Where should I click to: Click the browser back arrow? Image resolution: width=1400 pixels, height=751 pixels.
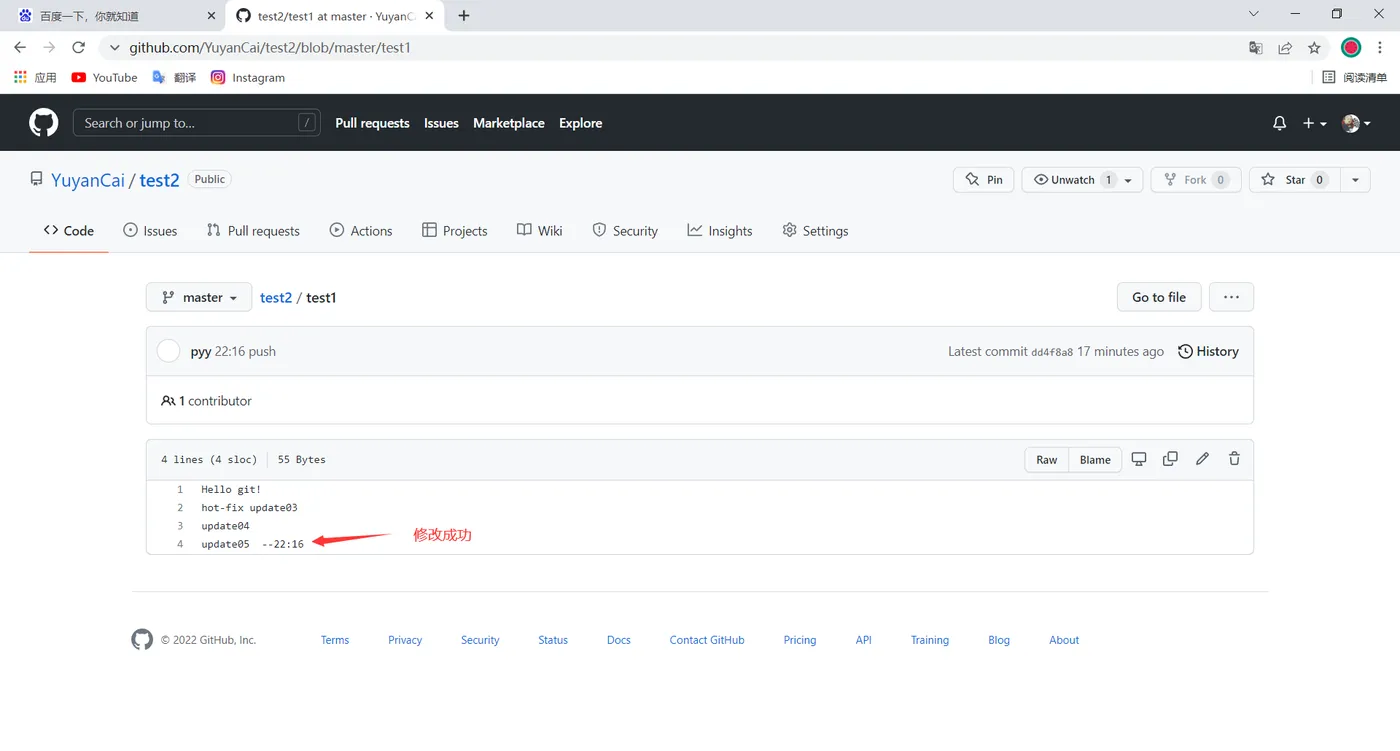click(20, 47)
